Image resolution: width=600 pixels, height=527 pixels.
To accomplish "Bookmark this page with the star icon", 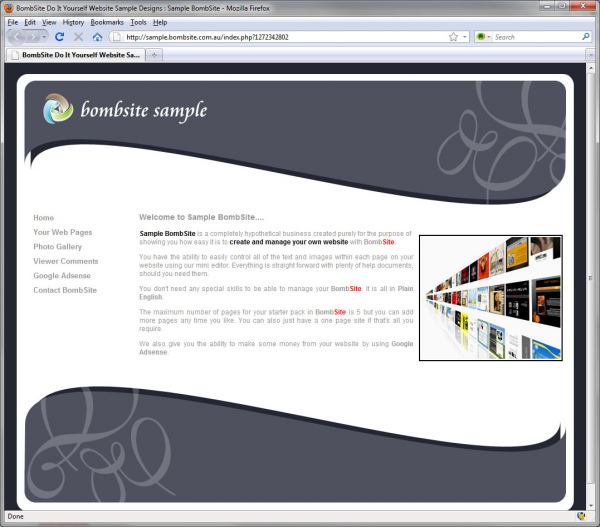I will pos(453,37).
